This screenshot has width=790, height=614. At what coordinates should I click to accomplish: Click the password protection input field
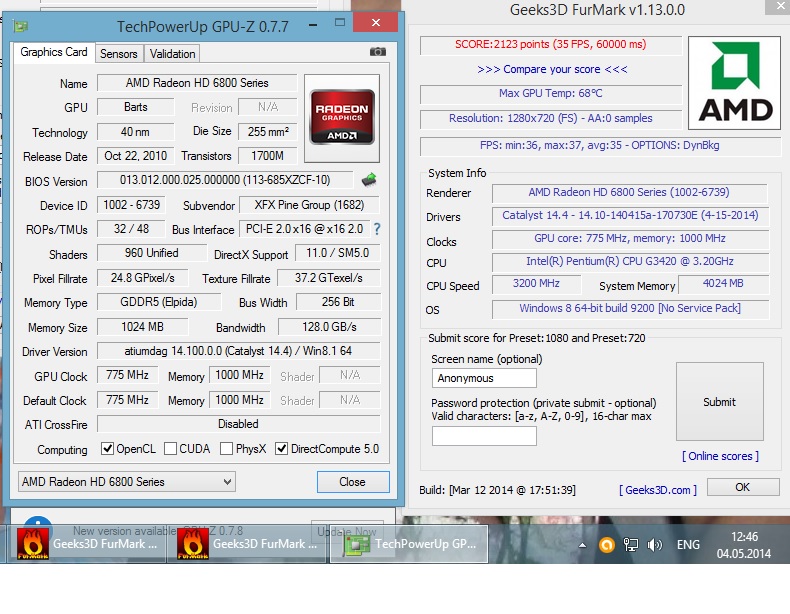tap(484, 436)
